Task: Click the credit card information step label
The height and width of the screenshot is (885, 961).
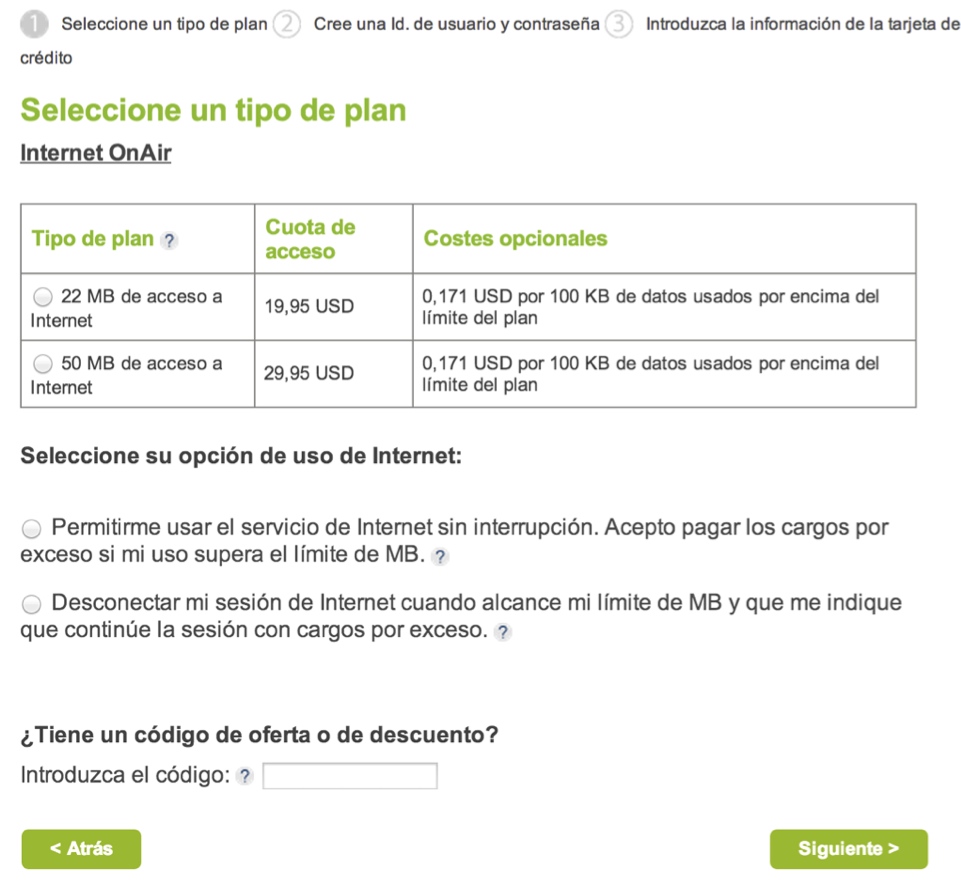Action: click(x=801, y=24)
